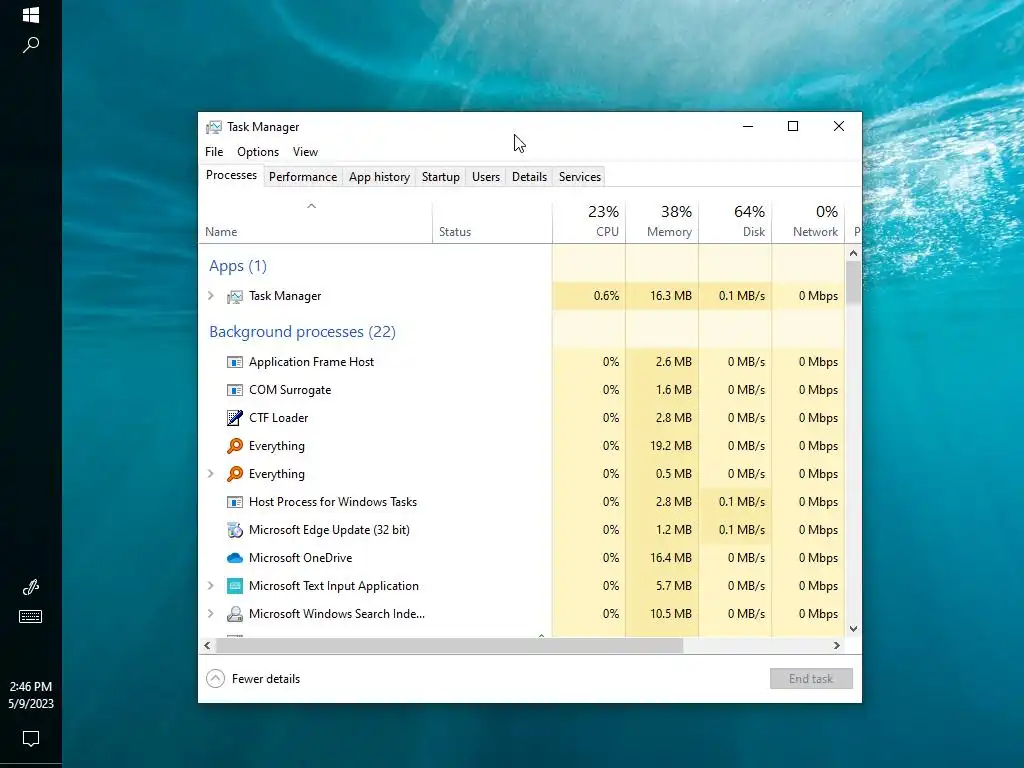
Task: Select the Microsoft OneDrive process name
Action: click(300, 558)
